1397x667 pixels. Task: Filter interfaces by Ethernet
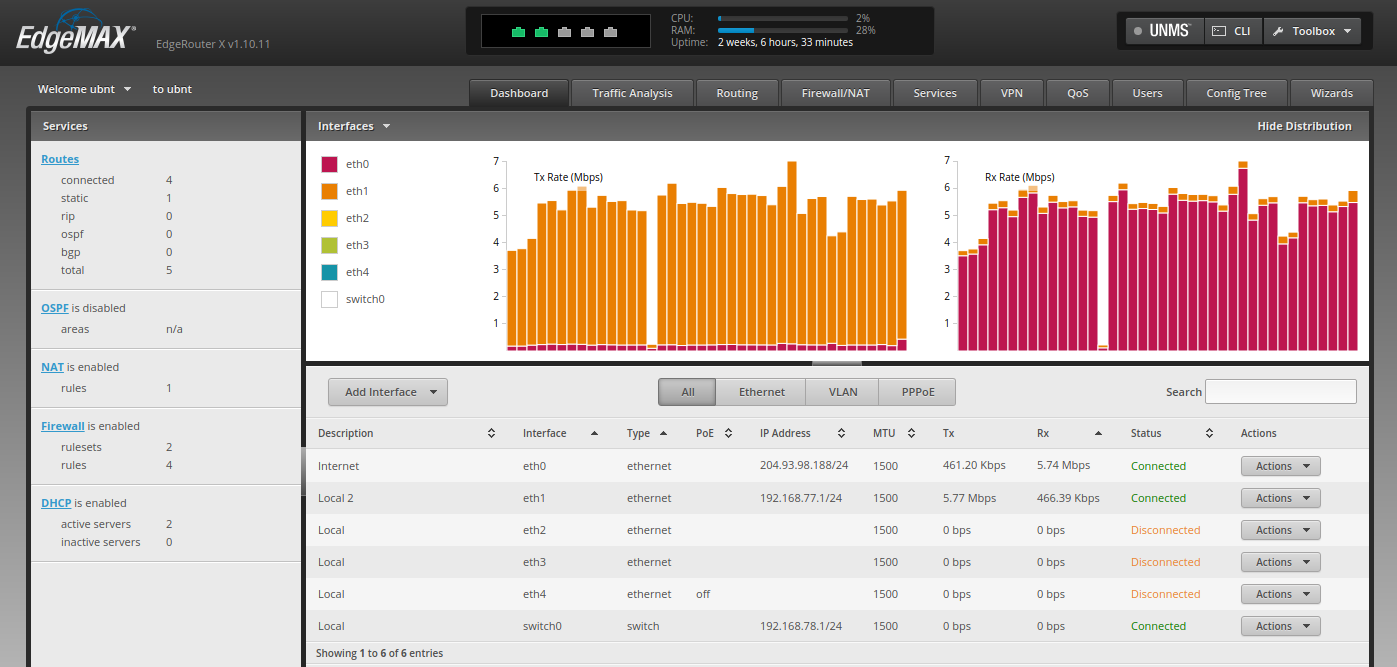pos(761,392)
